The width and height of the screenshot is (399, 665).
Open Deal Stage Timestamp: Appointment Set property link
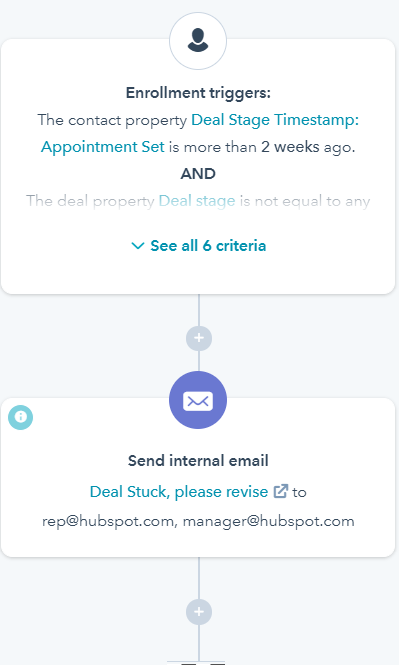coord(200,133)
